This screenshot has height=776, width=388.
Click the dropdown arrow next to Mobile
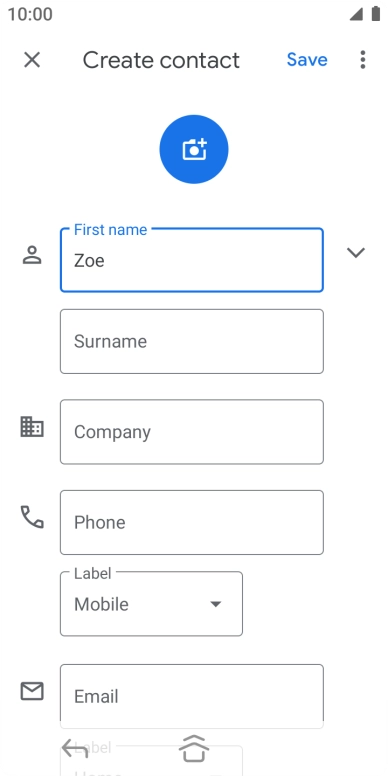(x=215, y=604)
